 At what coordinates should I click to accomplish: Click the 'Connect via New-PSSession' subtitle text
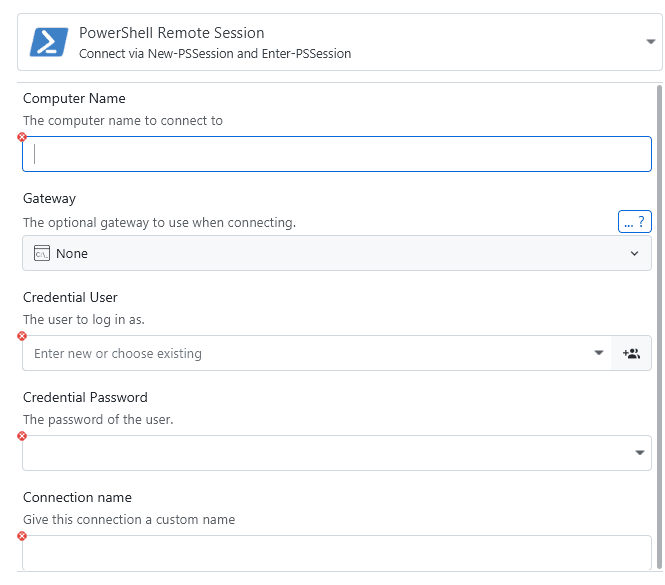(215, 54)
